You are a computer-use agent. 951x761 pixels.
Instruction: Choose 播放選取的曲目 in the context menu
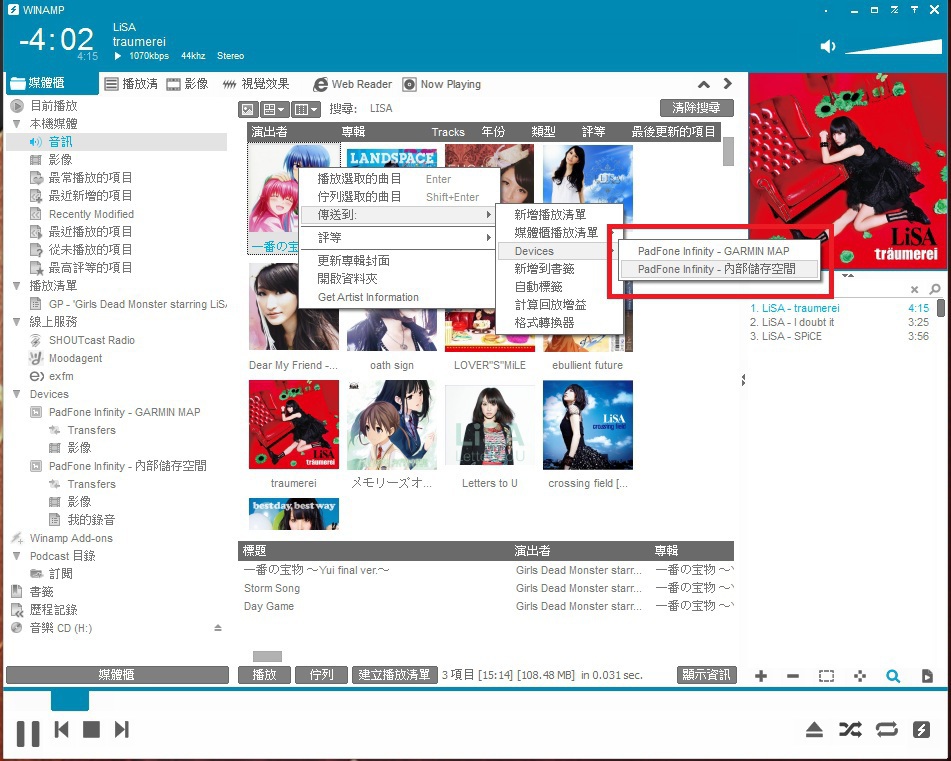point(398,179)
